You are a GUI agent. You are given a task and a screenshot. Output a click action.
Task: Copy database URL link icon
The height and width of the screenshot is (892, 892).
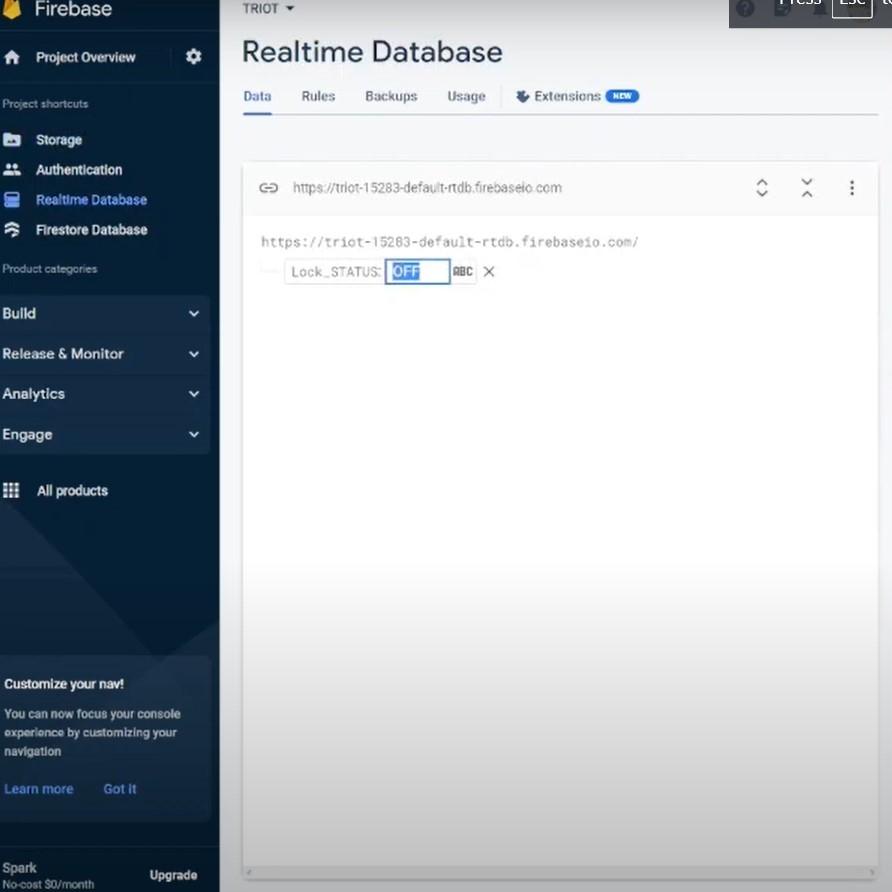point(268,187)
